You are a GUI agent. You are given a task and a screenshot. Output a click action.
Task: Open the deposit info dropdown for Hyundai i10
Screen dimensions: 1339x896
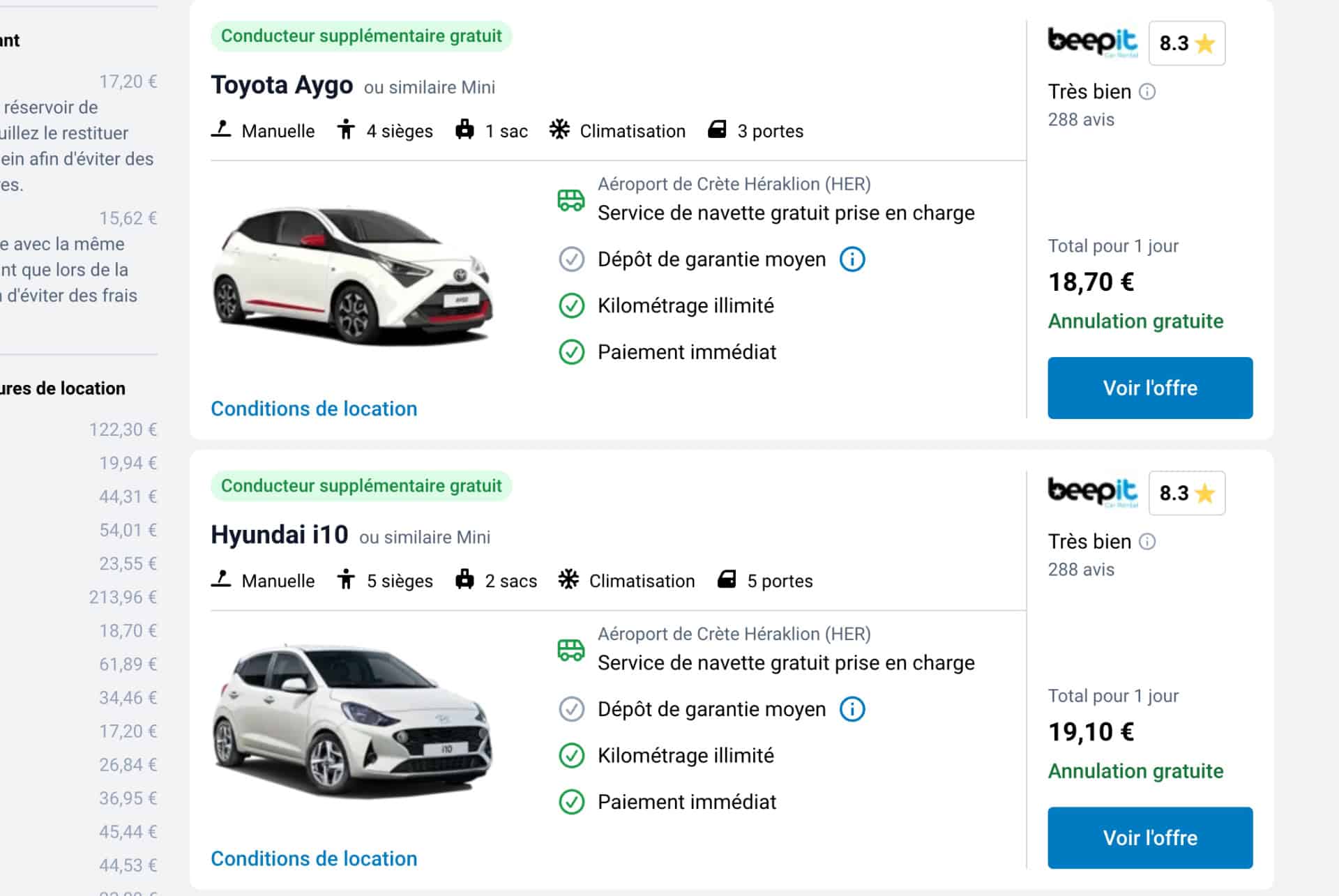coord(852,708)
